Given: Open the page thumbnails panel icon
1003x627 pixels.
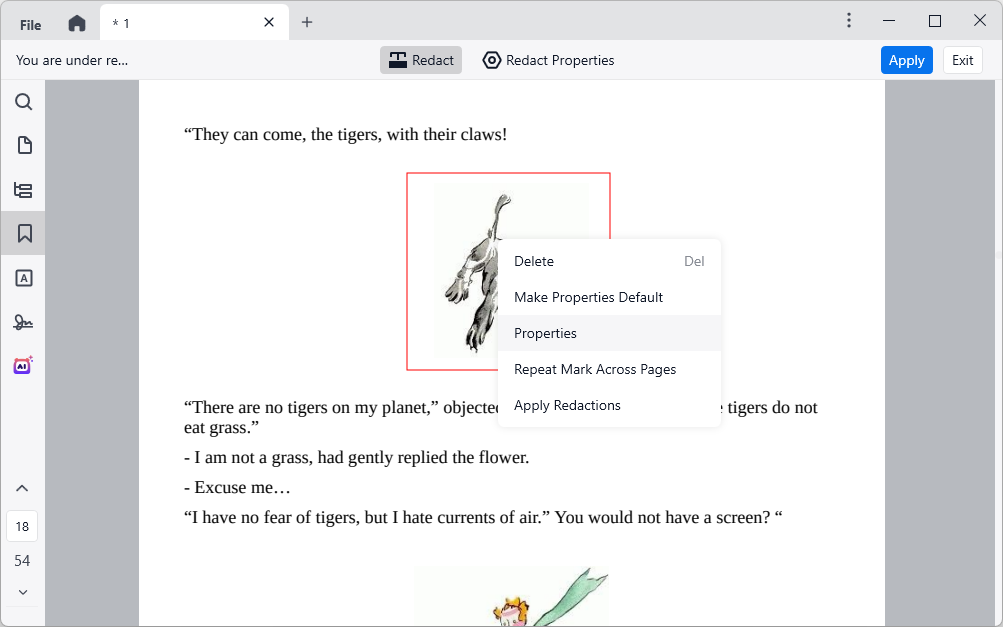Looking at the screenshot, I should tap(23, 146).
